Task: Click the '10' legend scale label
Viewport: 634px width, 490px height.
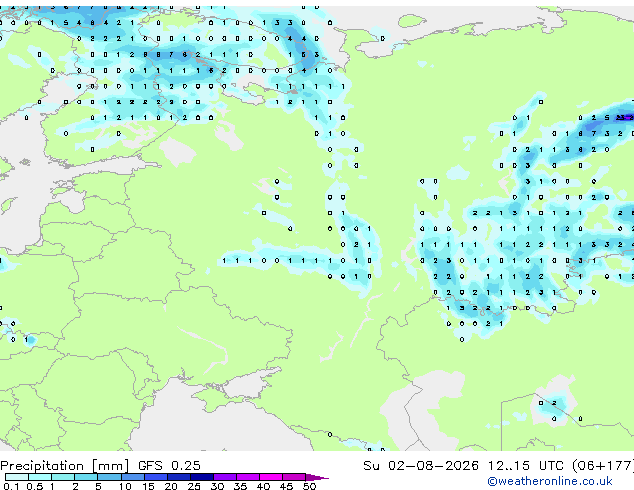Action: [x=125, y=486]
